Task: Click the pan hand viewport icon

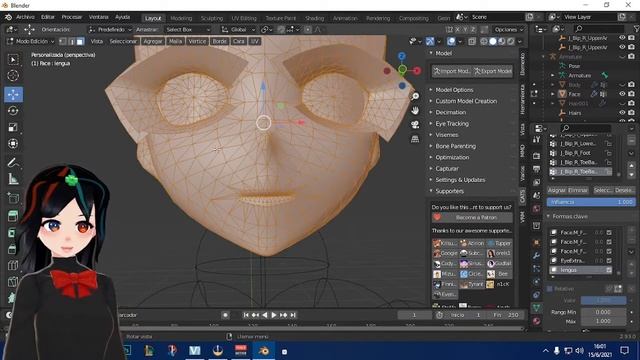Action: (x=415, y=111)
